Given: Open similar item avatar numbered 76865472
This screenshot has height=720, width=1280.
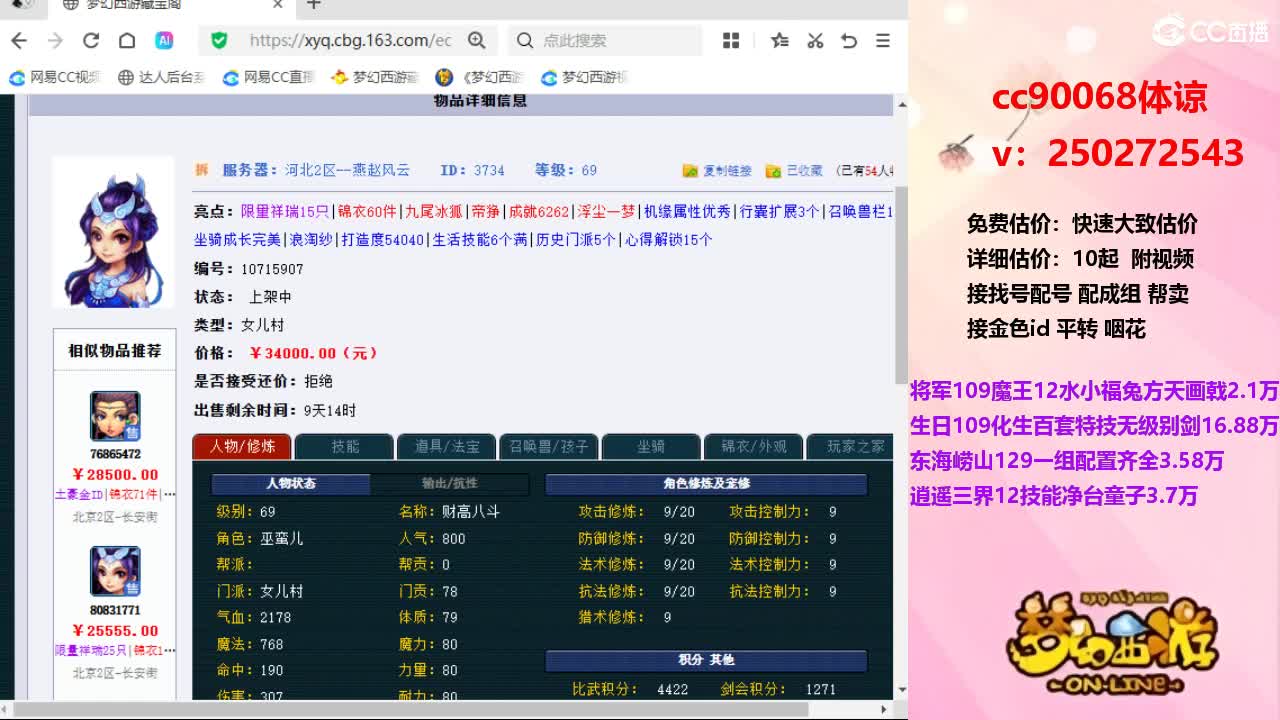Looking at the screenshot, I should pos(115,417).
